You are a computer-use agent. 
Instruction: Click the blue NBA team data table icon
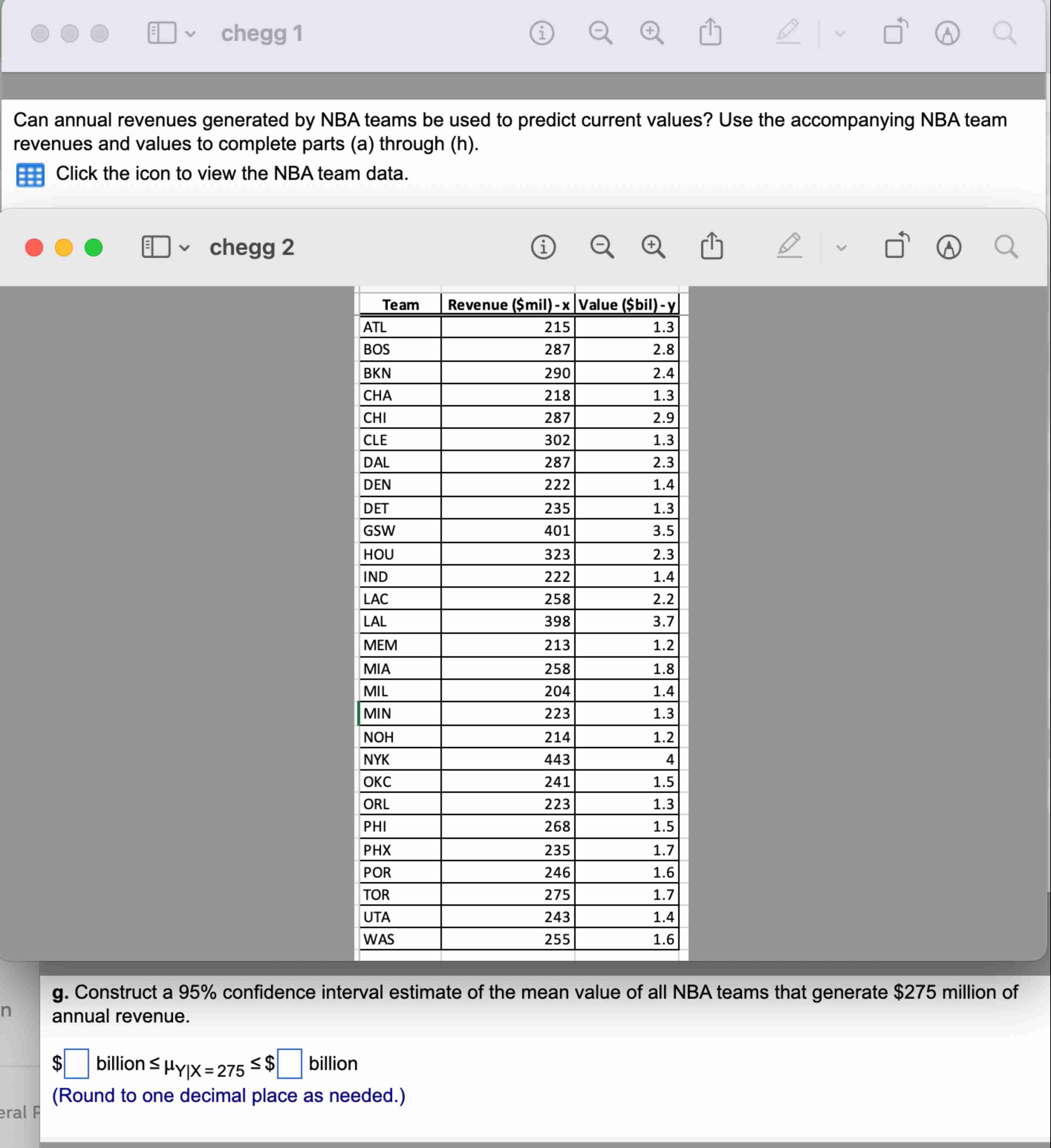coord(30,175)
